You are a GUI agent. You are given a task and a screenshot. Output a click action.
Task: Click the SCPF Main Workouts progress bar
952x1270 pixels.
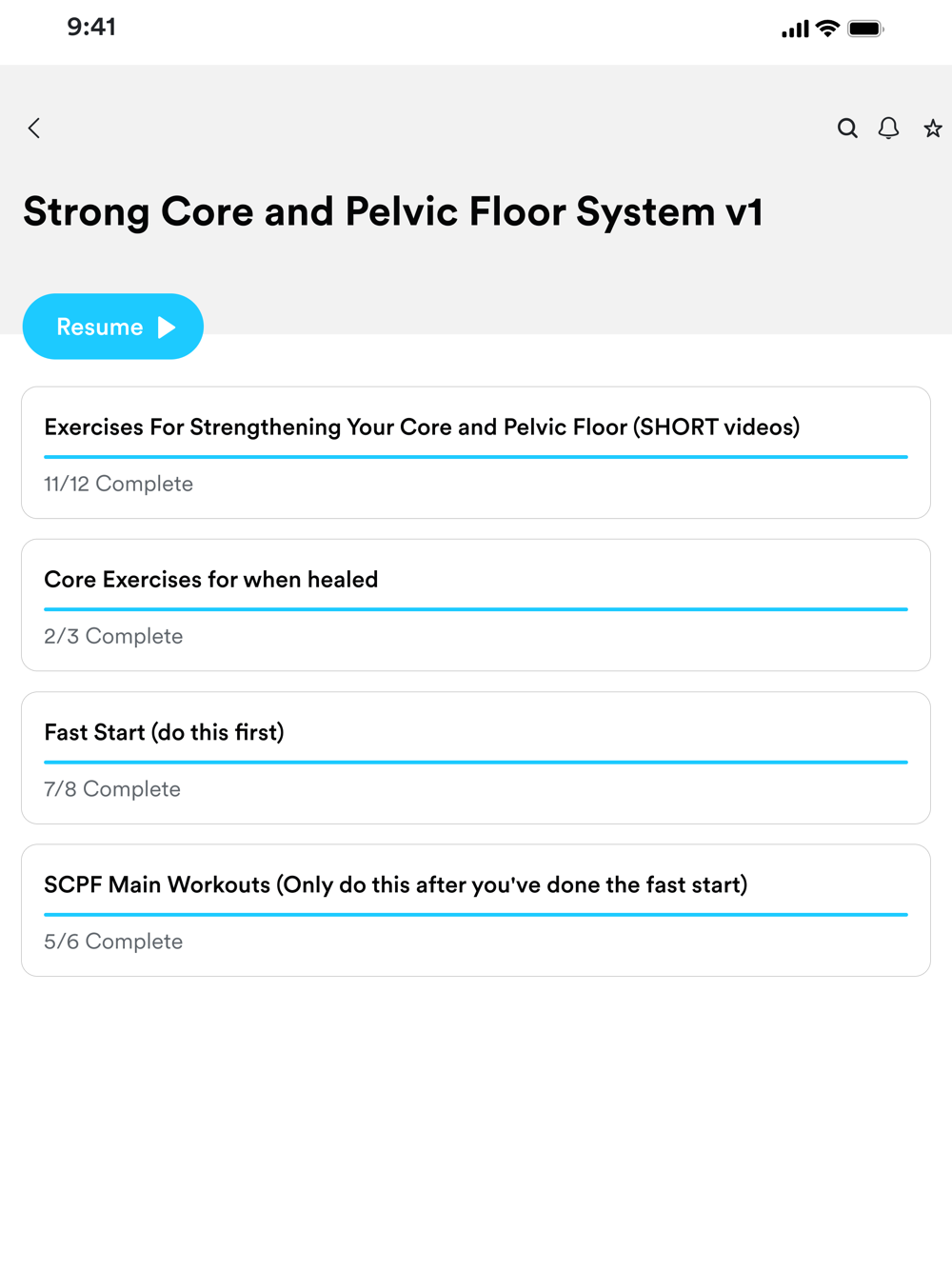click(476, 915)
